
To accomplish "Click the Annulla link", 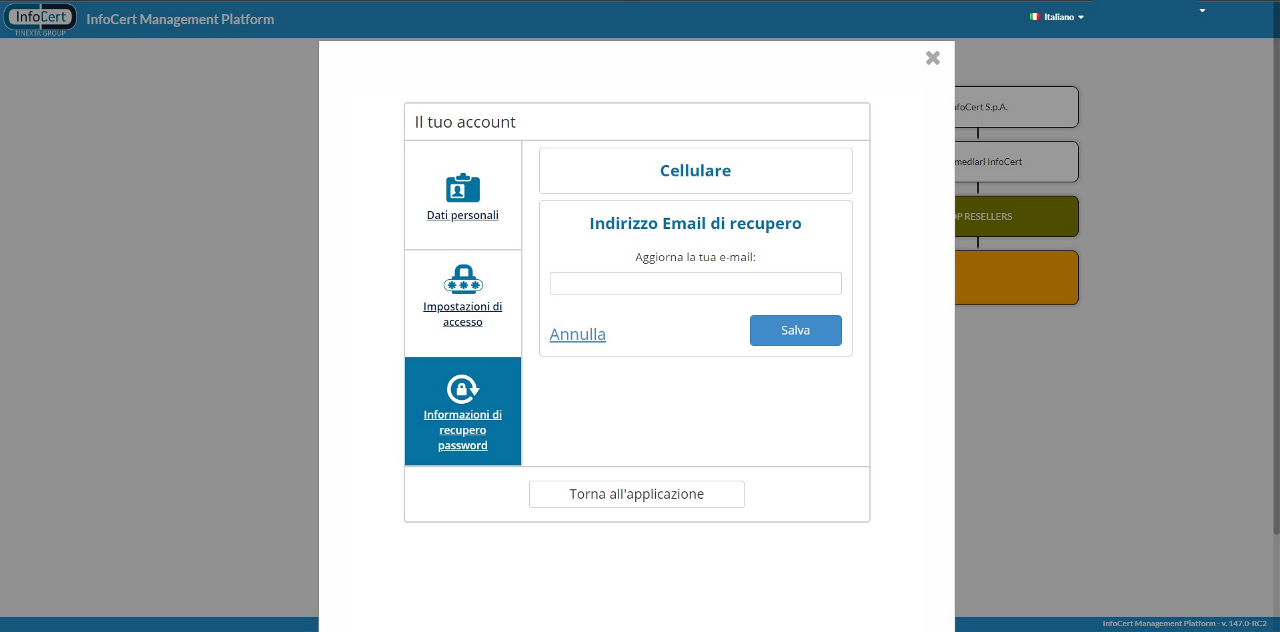I will (577, 334).
